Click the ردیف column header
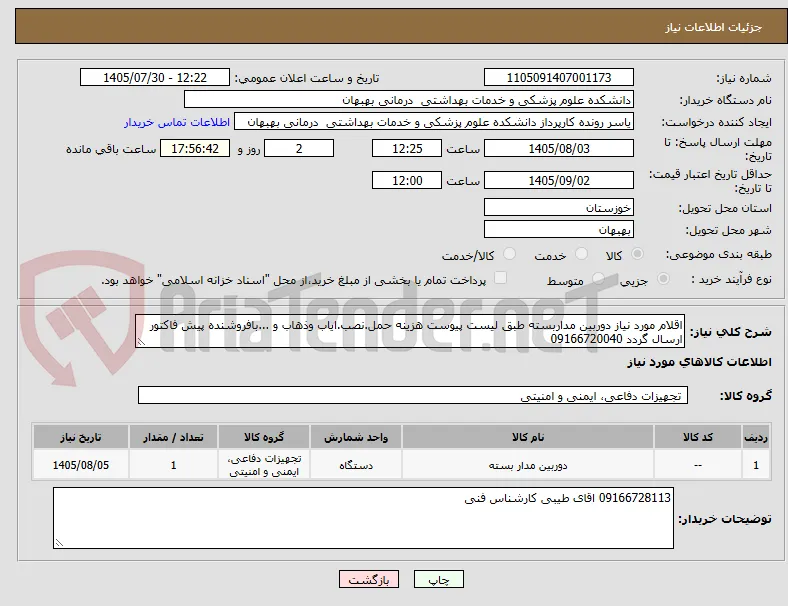 pyautogui.click(x=755, y=437)
